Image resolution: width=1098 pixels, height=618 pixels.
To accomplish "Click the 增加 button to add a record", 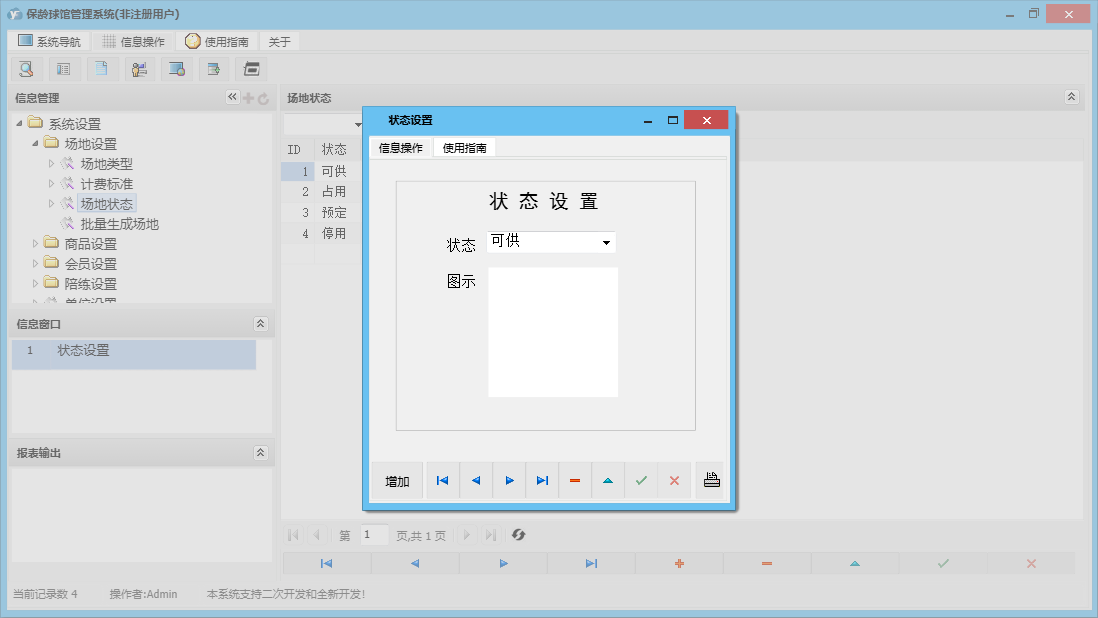I will tap(396, 480).
